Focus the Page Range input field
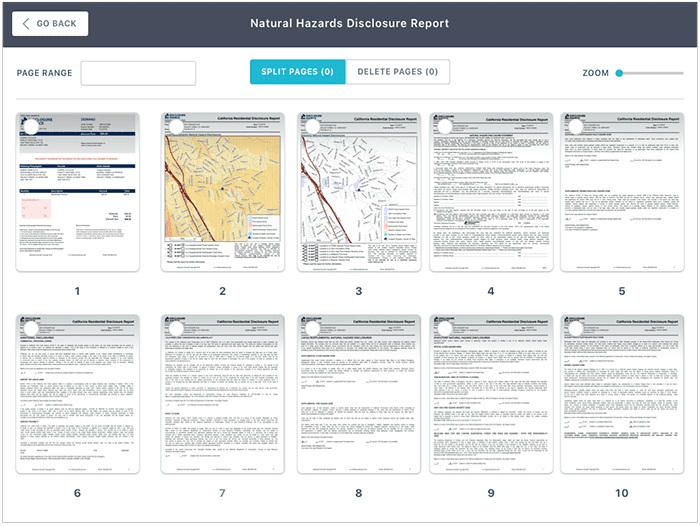The image size is (700, 526). pos(138,73)
